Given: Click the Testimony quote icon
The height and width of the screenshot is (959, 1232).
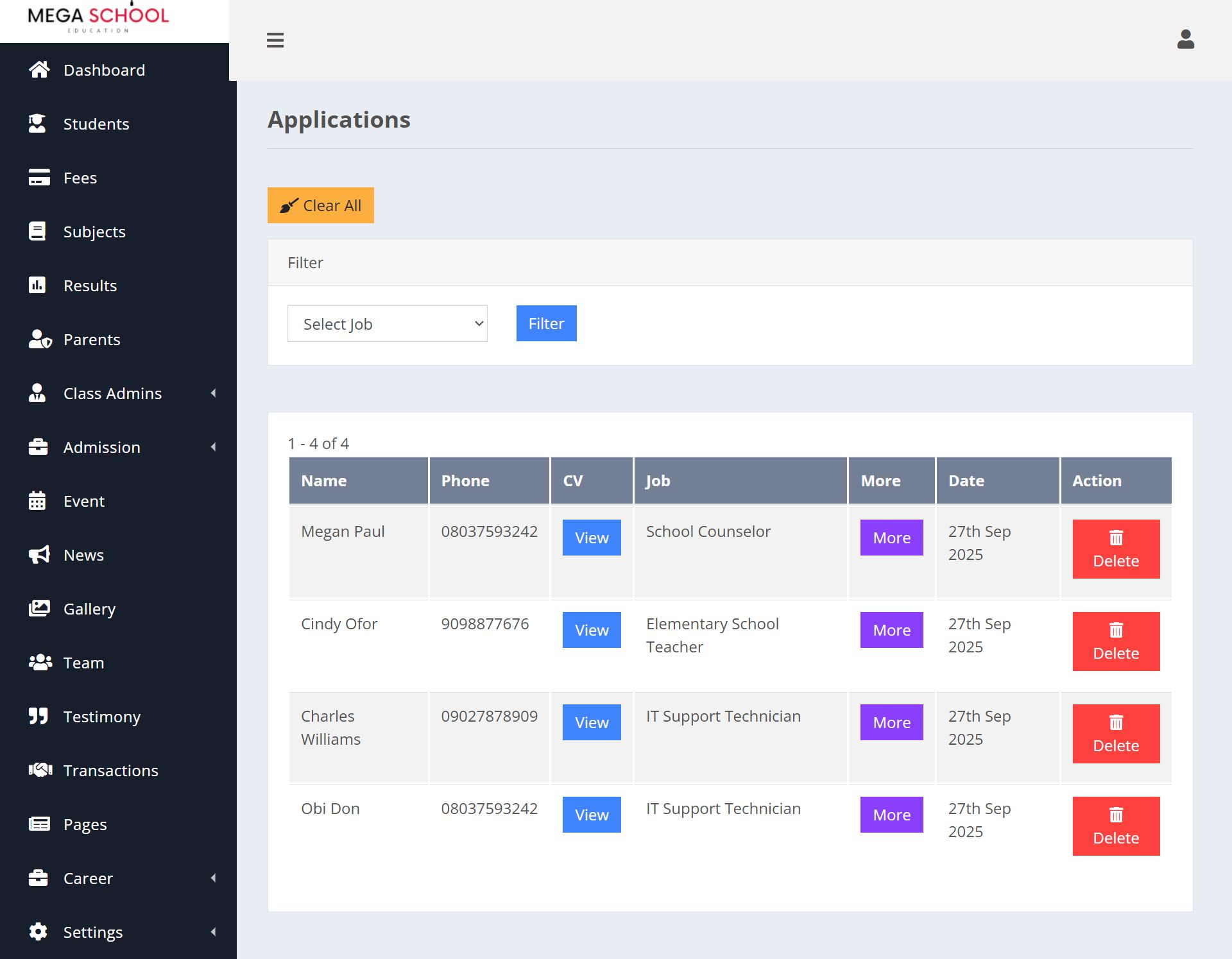Looking at the screenshot, I should point(38,717).
